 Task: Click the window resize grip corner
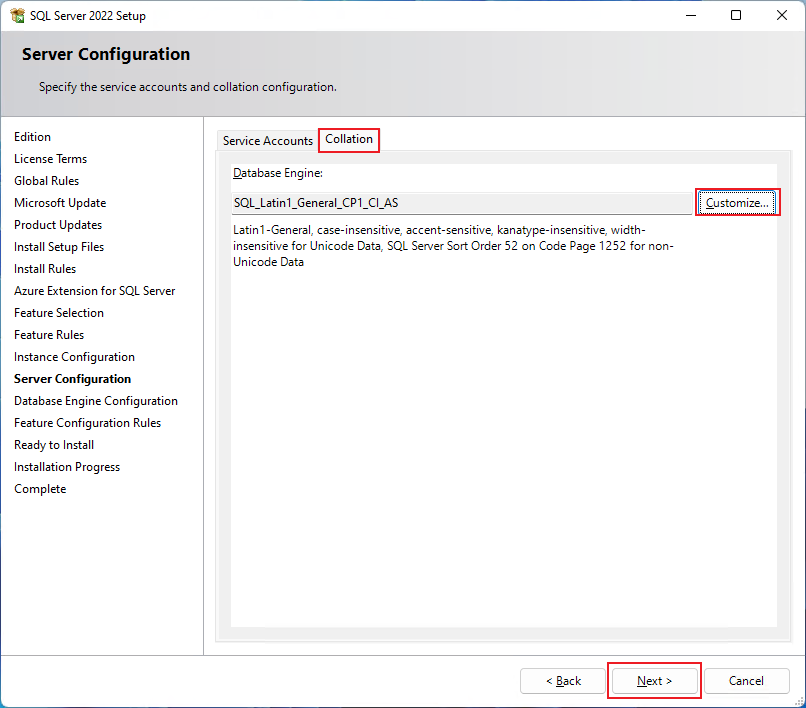click(x=799, y=701)
